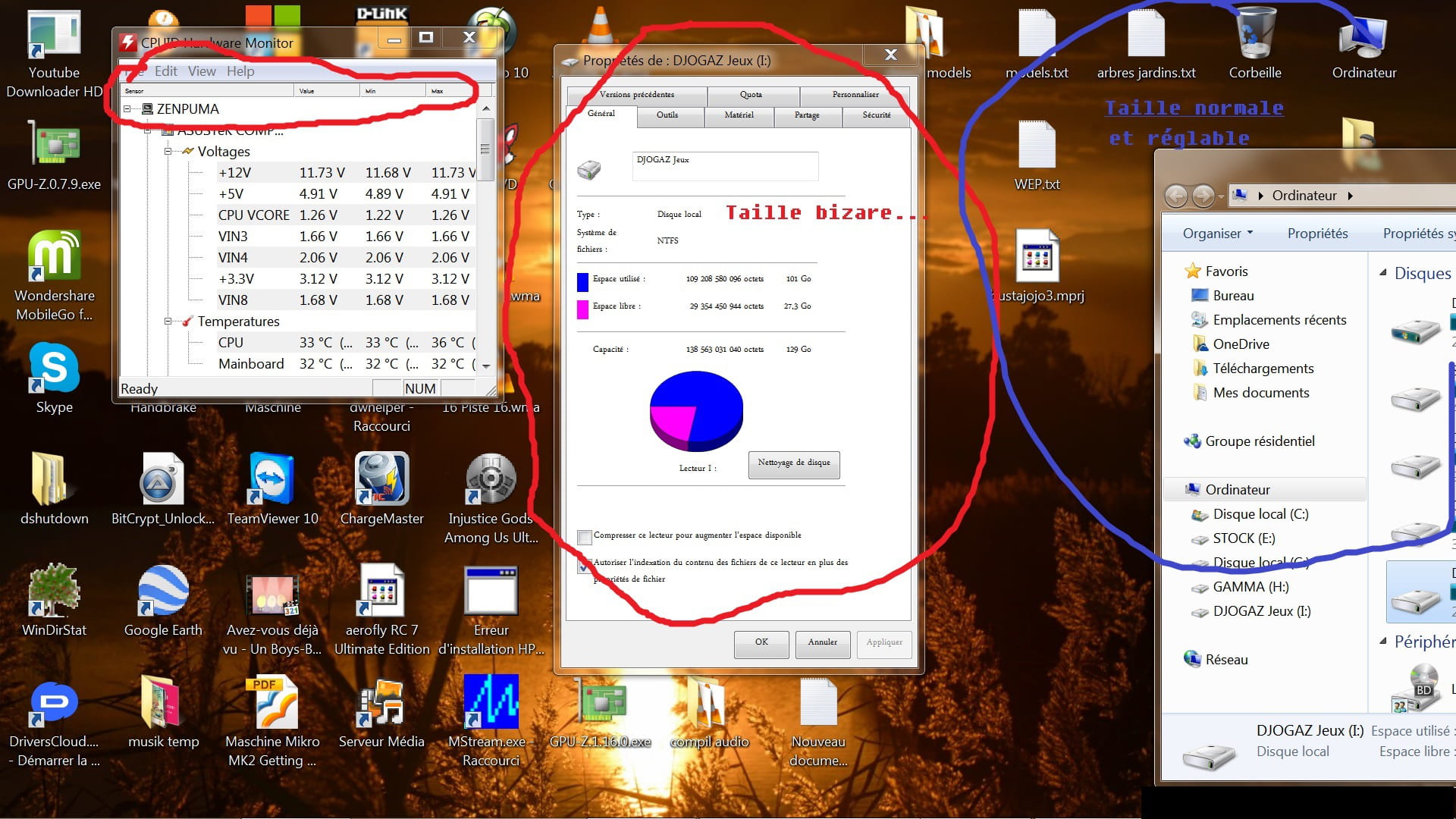Open Réseau in the navigation pane

tap(1225, 660)
